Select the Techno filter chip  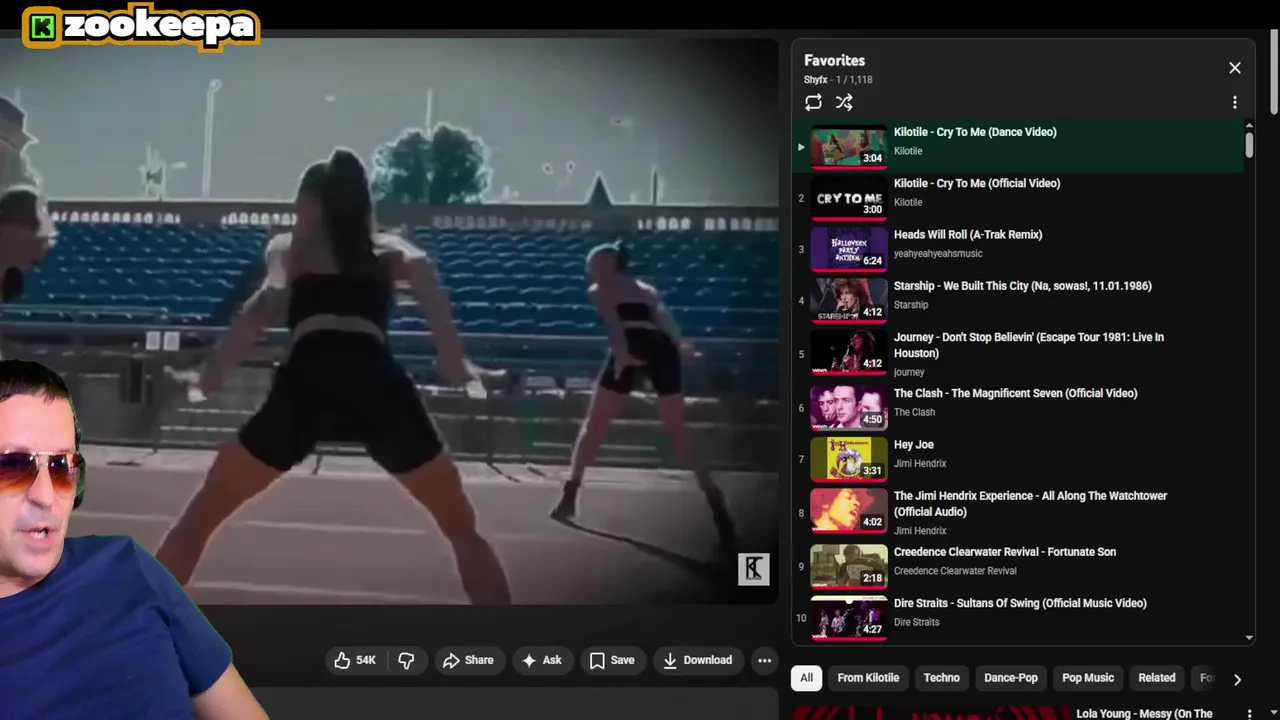[x=941, y=678]
